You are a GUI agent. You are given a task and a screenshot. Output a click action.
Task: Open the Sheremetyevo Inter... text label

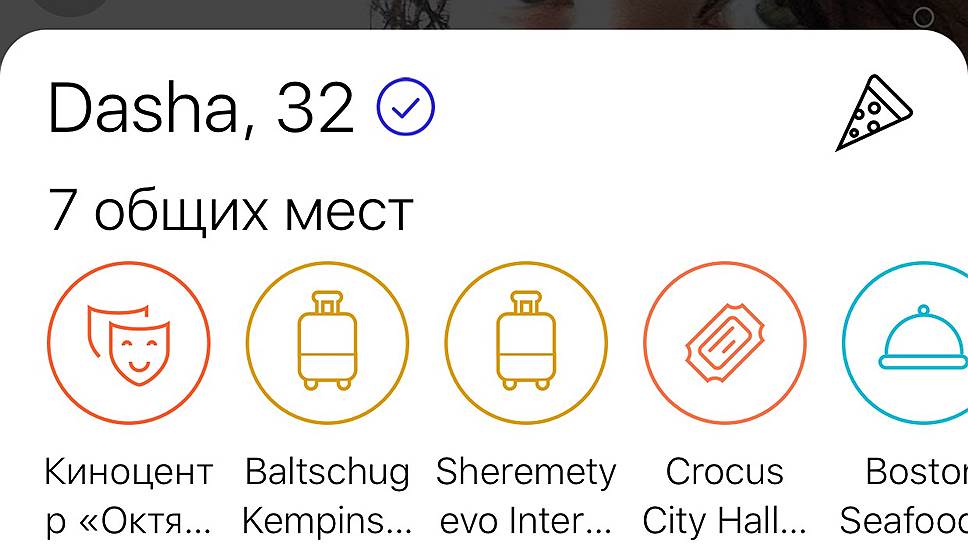point(526,496)
